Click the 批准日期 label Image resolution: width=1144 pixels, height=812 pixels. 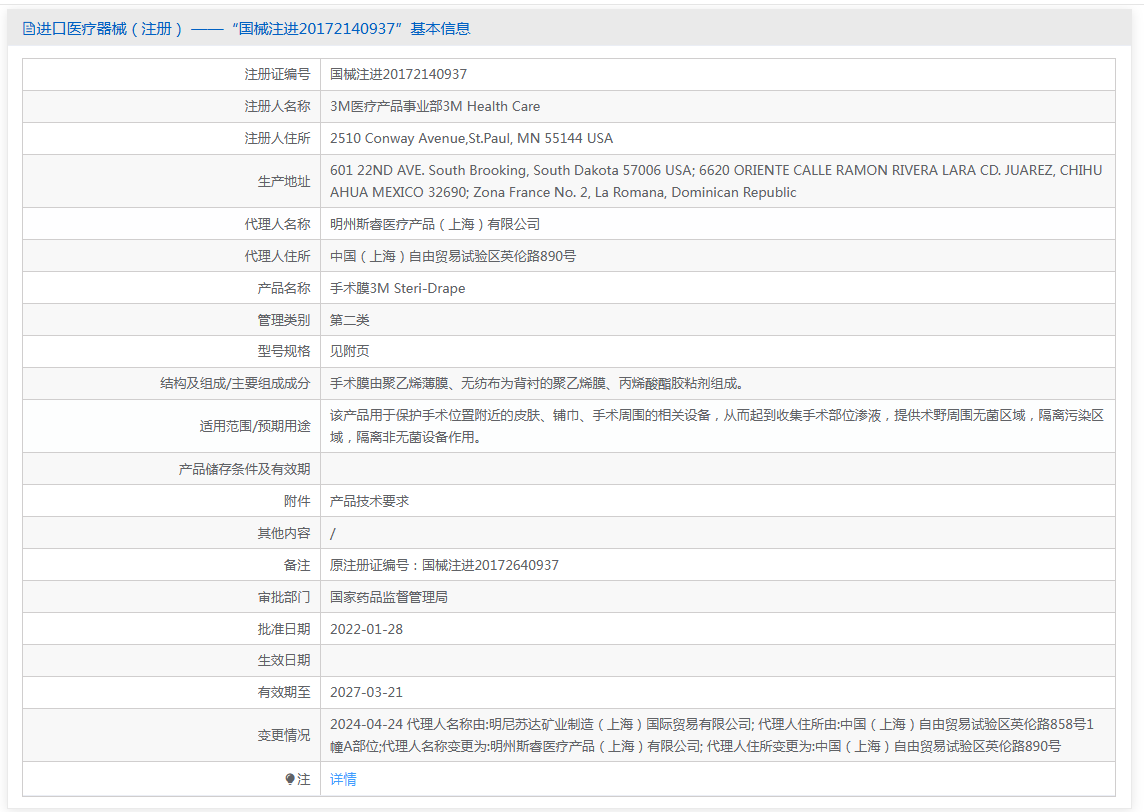[x=284, y=629]
